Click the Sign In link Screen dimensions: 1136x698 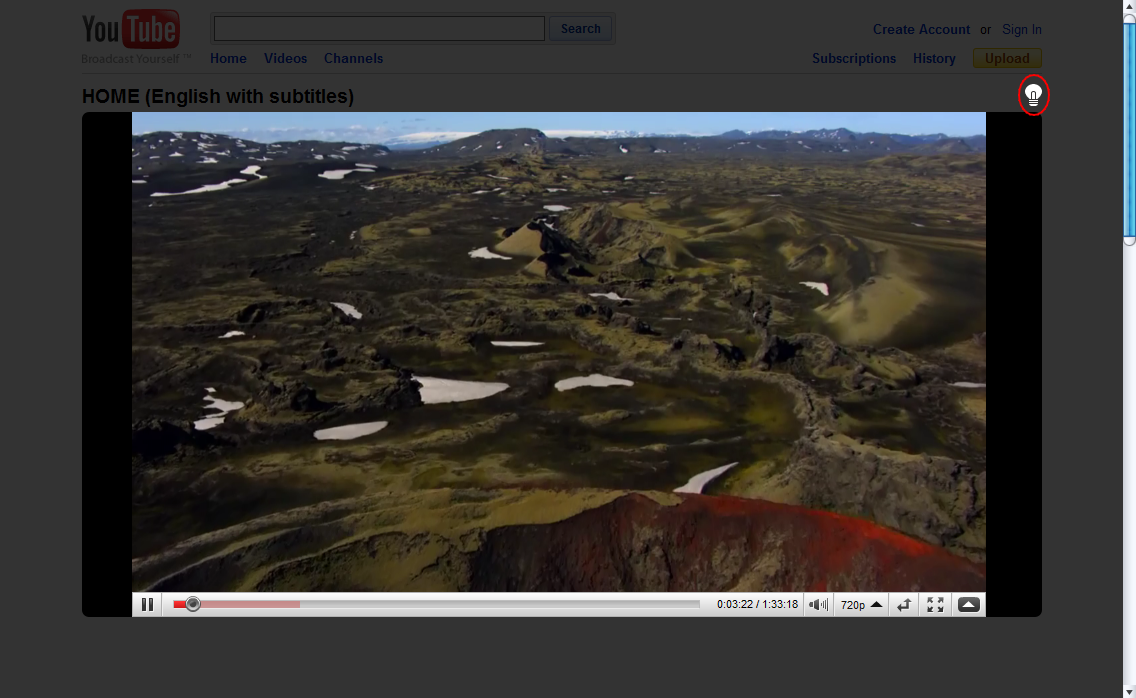click(x=1022, y=30)
